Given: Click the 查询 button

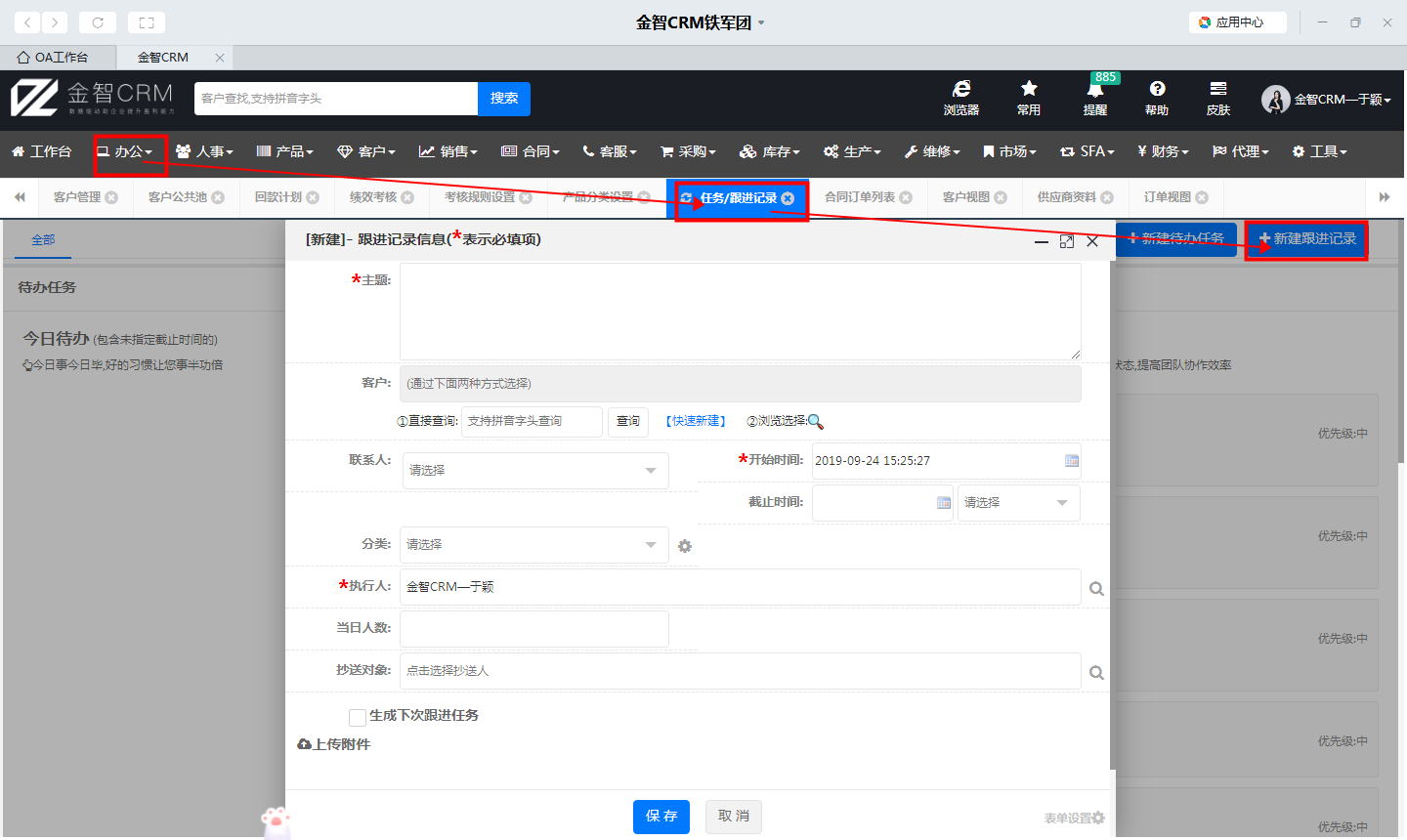Looking at the screenshot, I should (628, 421).
